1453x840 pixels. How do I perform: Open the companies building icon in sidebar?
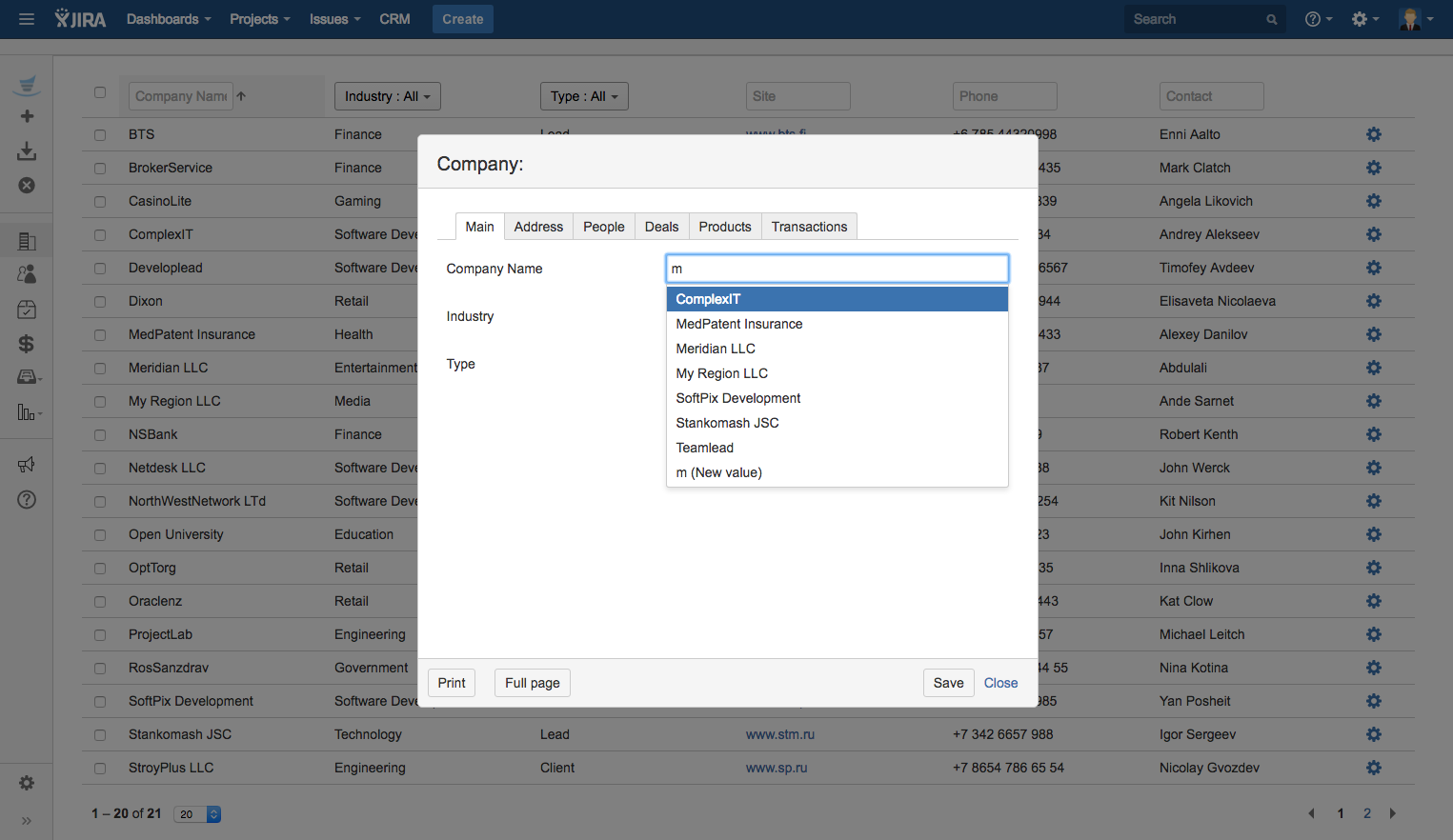(27, 241)
